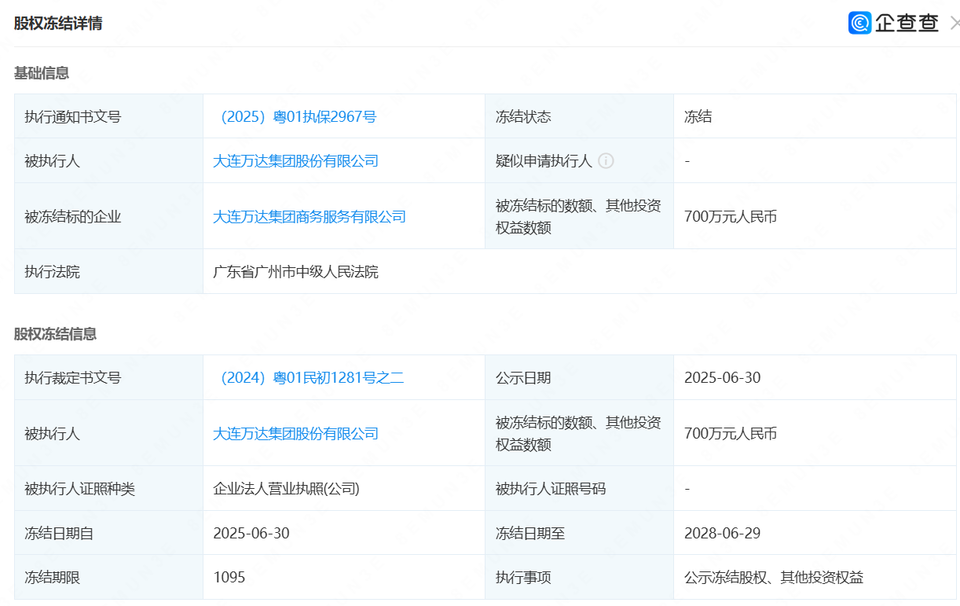
Task: Click the 广东省广州市中级人民法院 court name
Action: pos(296,272)
